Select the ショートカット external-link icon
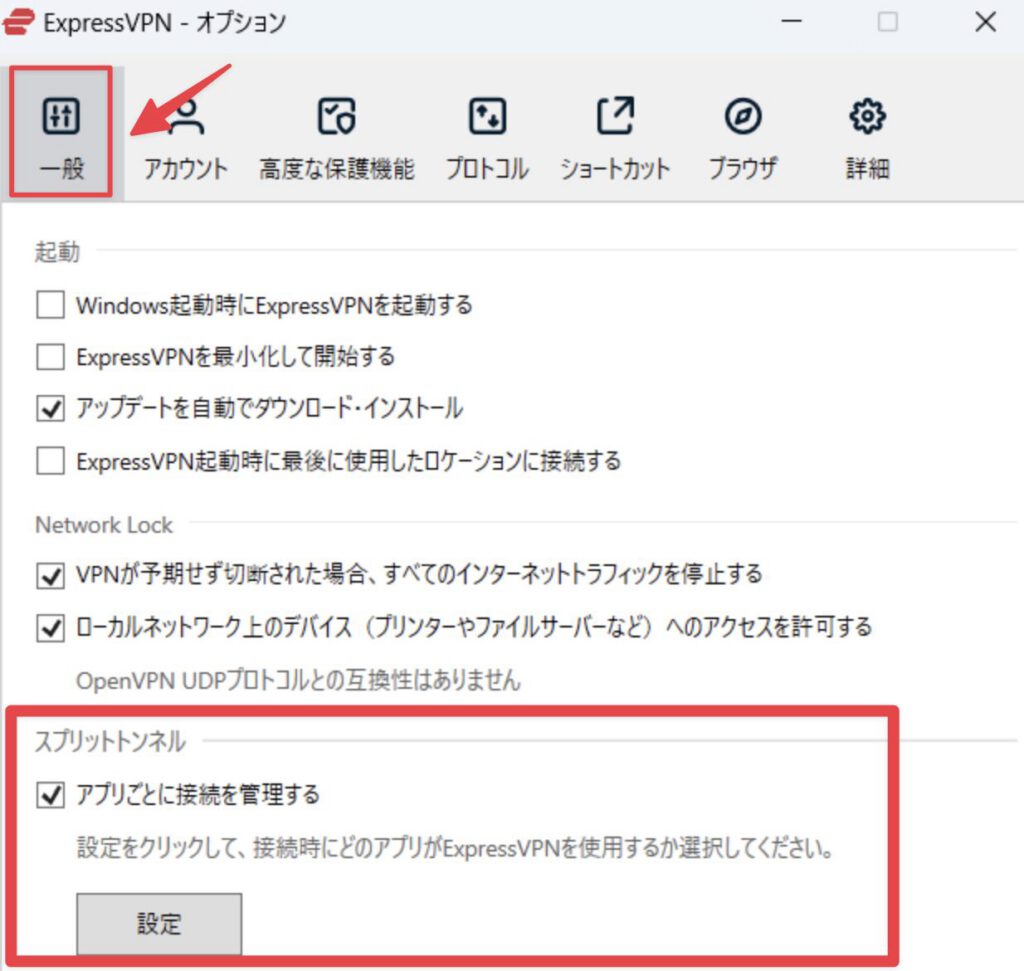The width and height of the screenshot is (1024, 971). coord(615,114)
